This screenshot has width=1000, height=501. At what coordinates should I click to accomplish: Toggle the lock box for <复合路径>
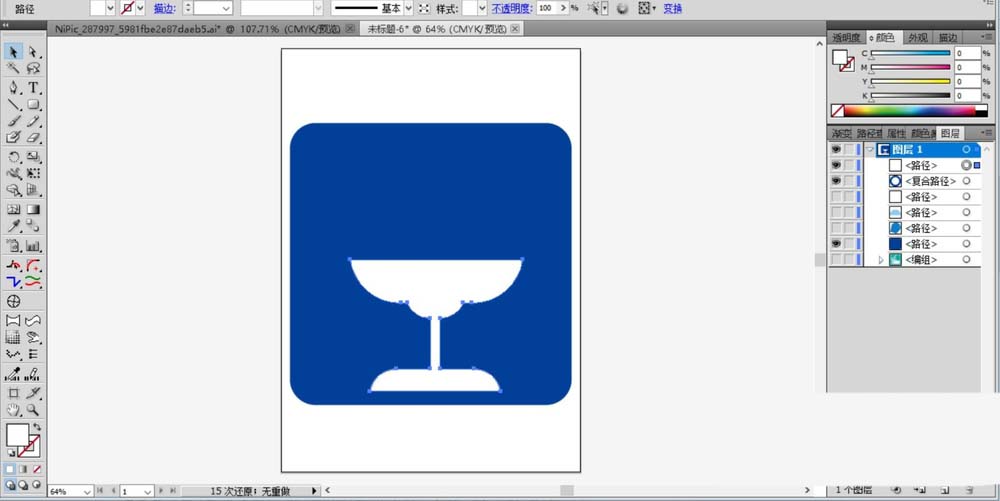coord(849,181)
